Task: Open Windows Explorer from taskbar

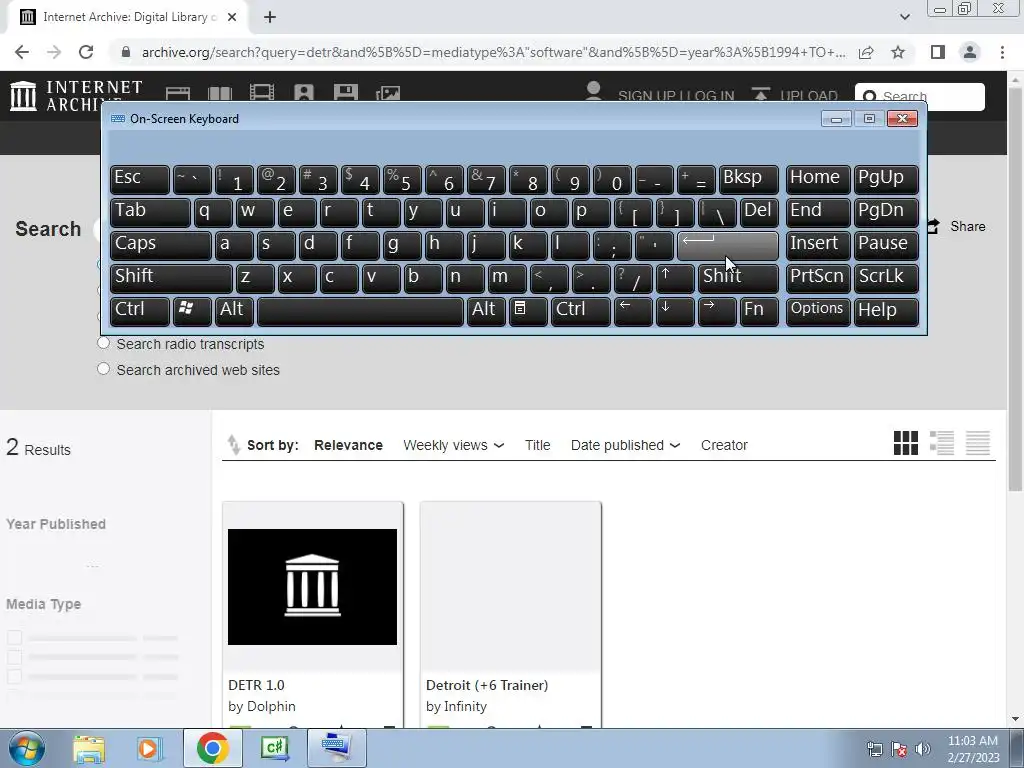Action: tap(89, 748)
